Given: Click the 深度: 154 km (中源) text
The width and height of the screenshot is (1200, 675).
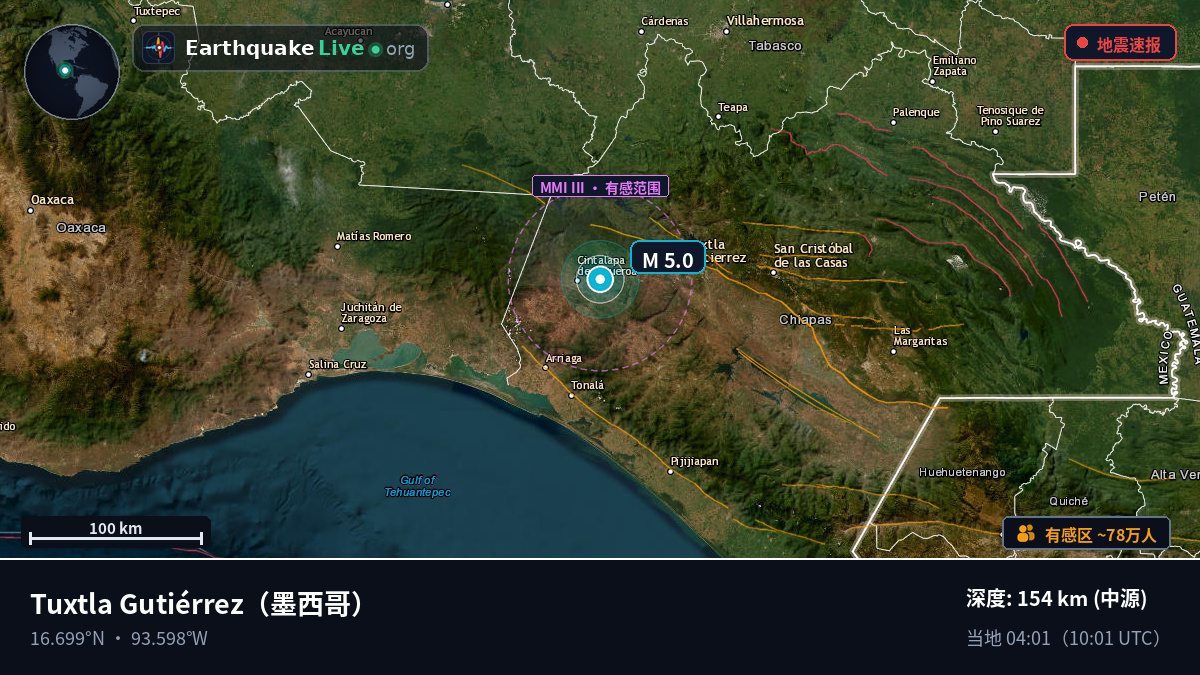Looking at the screenshot, I should (x=1056, y=598).
